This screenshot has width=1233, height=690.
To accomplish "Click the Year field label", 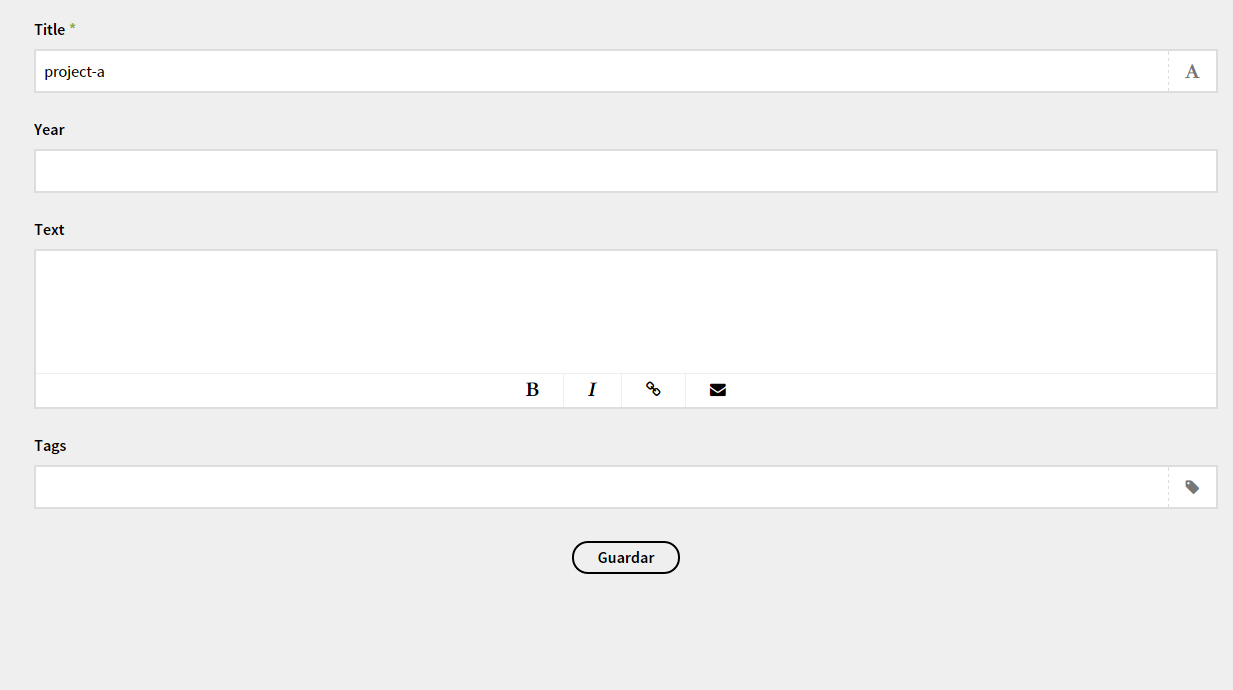I will coord(49,130).
